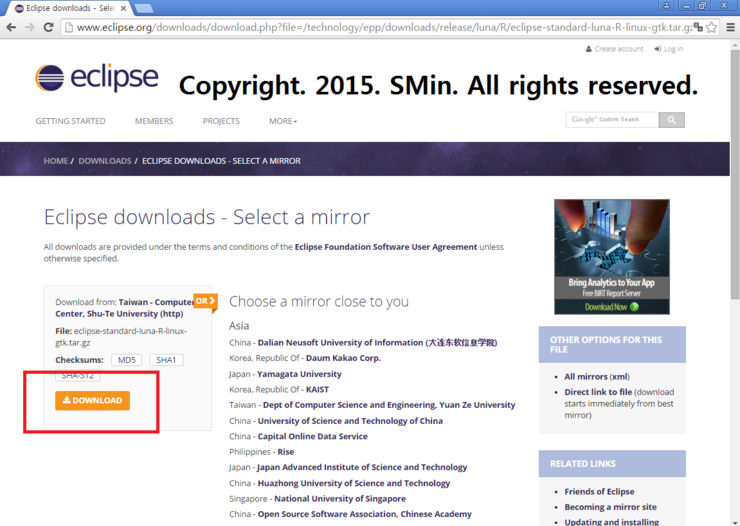Open the MORE dropdown menu

[283, 121]
